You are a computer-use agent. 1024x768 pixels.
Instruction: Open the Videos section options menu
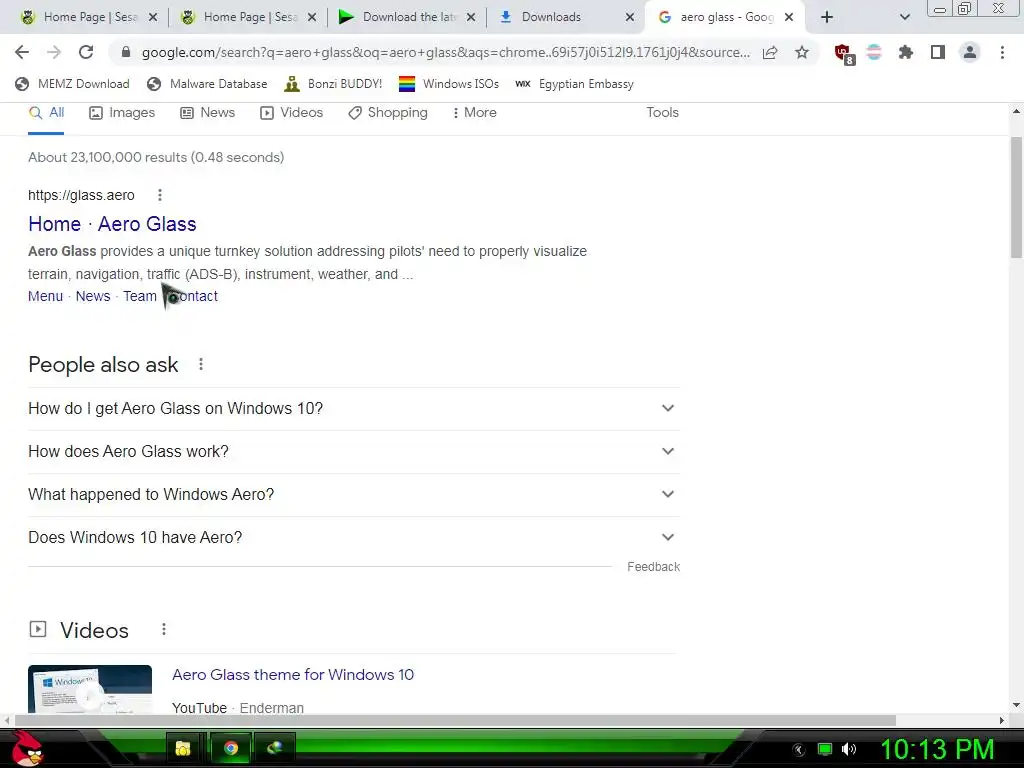[x=164, y=629]
